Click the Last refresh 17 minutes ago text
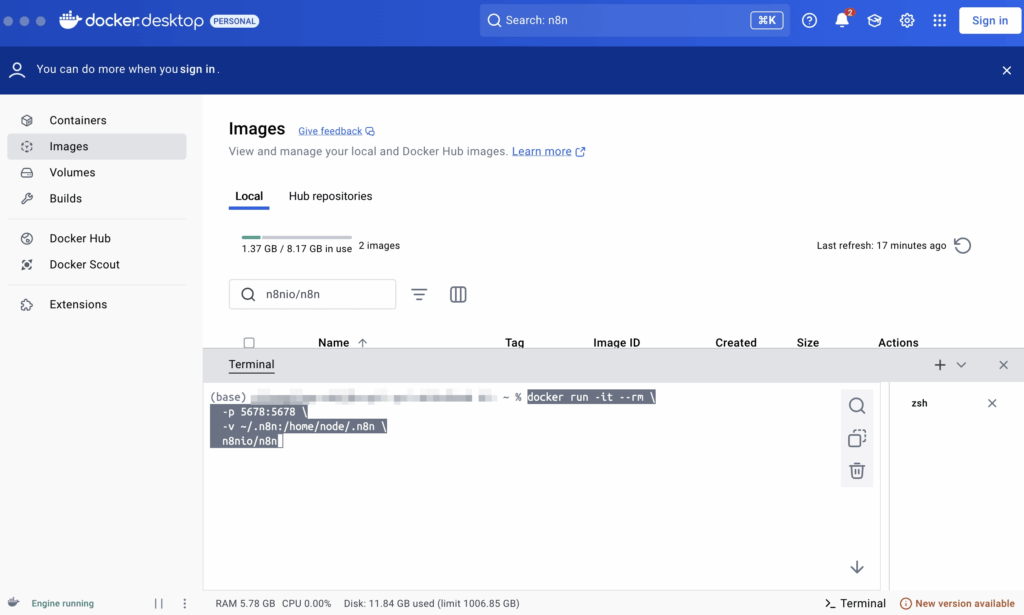1024x615 pixels. pos(881,245)
